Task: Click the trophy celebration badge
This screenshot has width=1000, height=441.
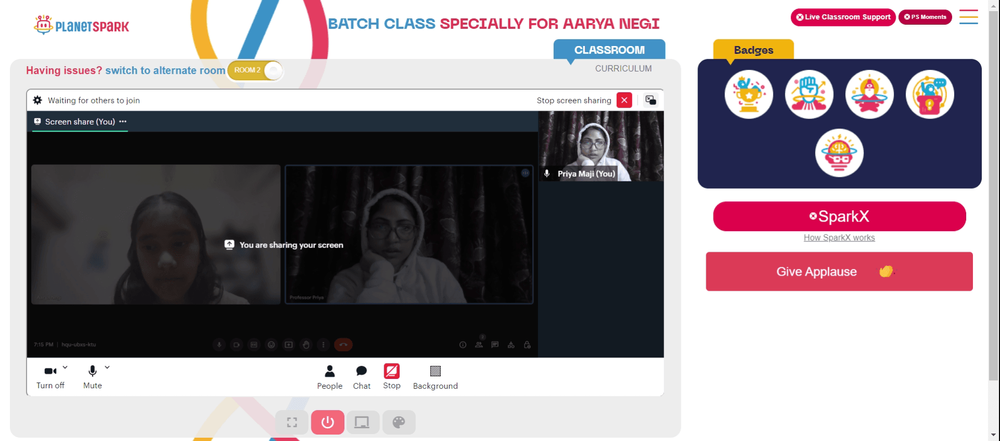Action: (749, 94)
